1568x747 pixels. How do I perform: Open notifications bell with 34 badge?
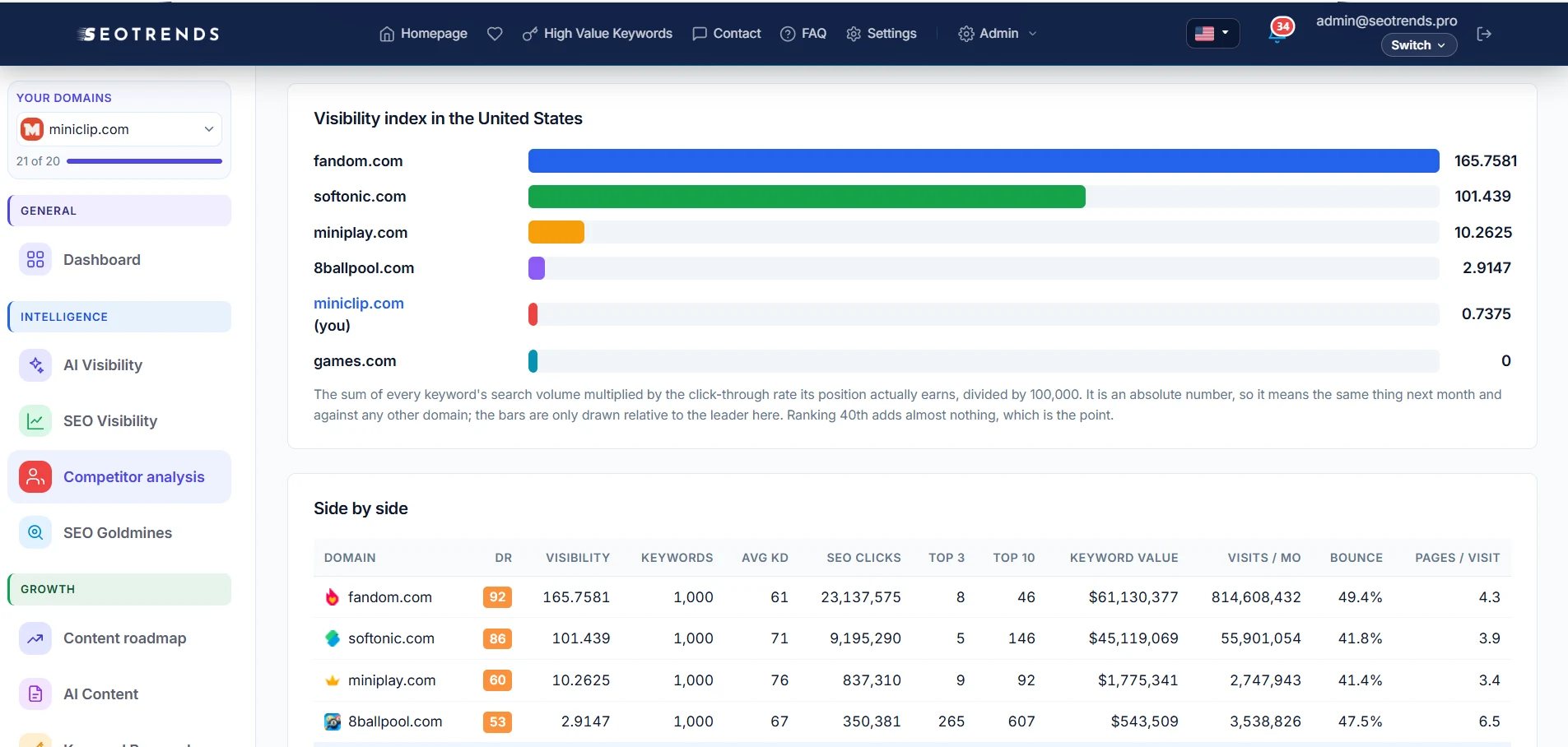(x=1280, y=31)
